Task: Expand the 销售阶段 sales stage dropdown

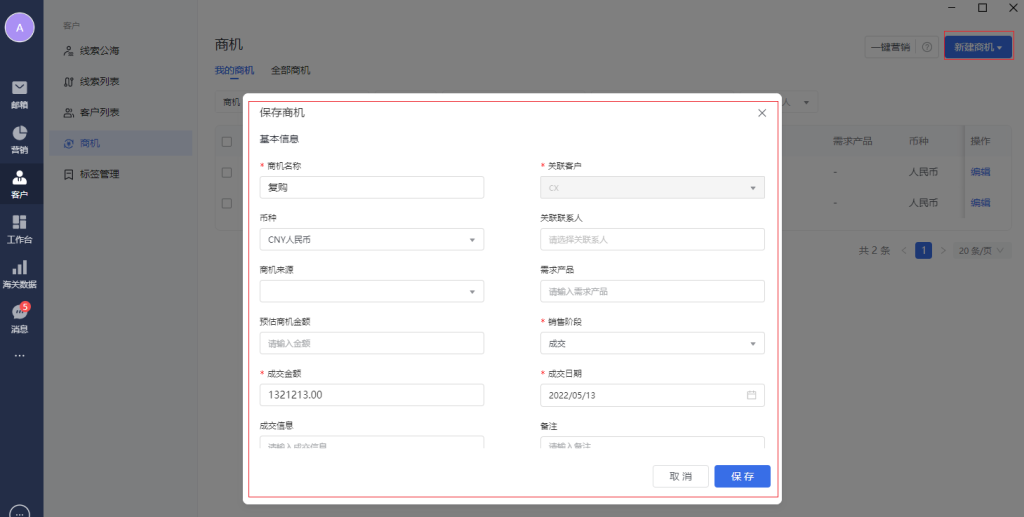Action: tap(652, 343)
